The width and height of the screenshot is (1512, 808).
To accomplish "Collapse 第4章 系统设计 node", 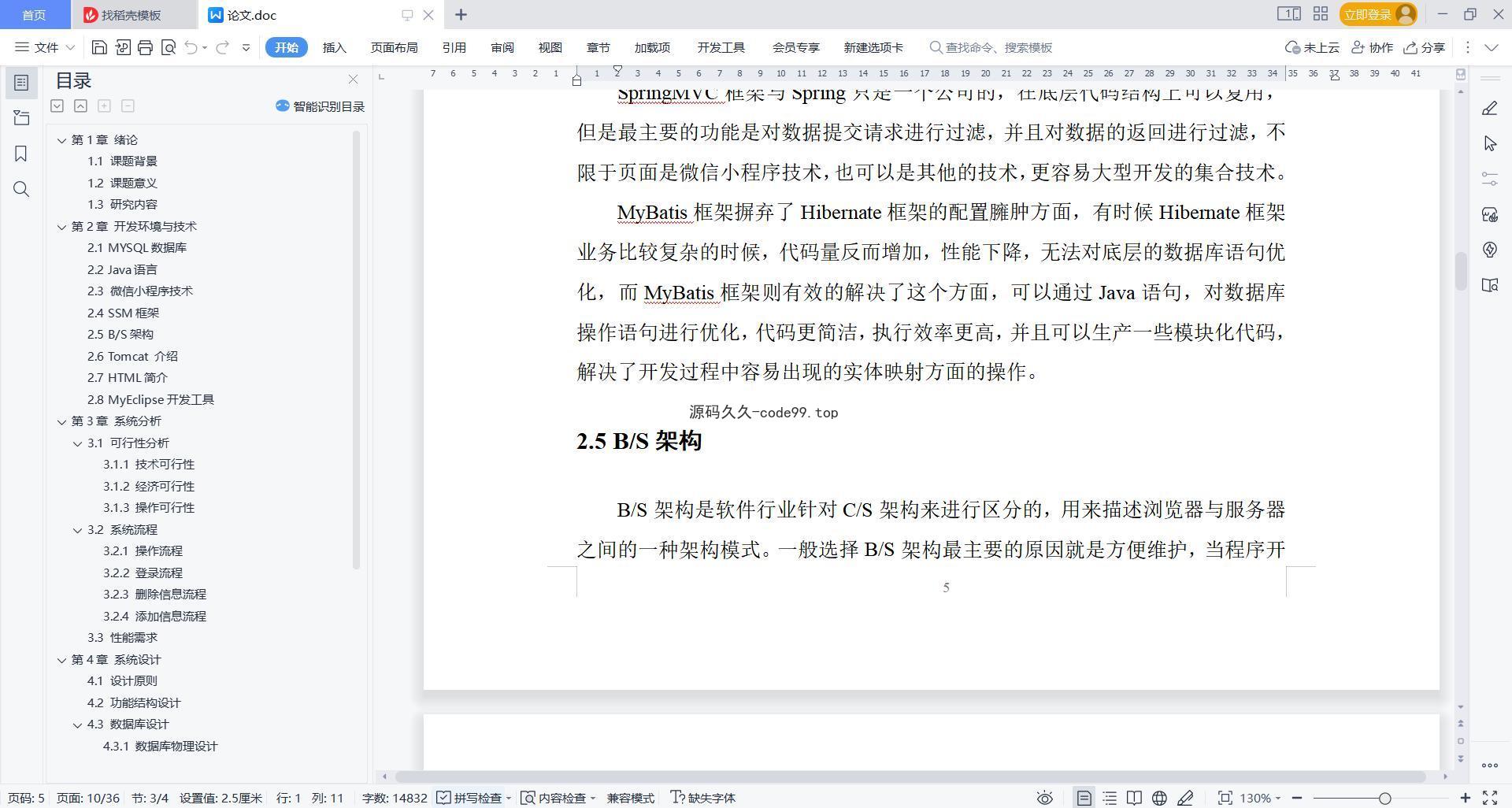I will (61, 660).
